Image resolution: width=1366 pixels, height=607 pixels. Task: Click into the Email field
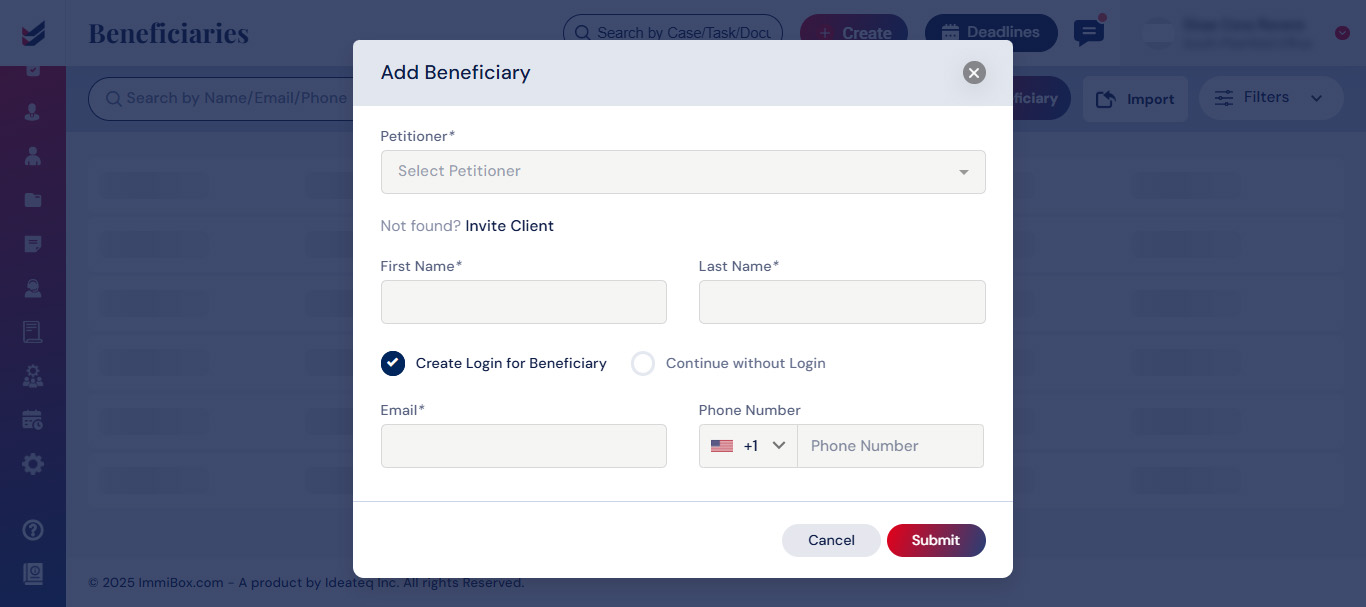[x=523, y=446]
